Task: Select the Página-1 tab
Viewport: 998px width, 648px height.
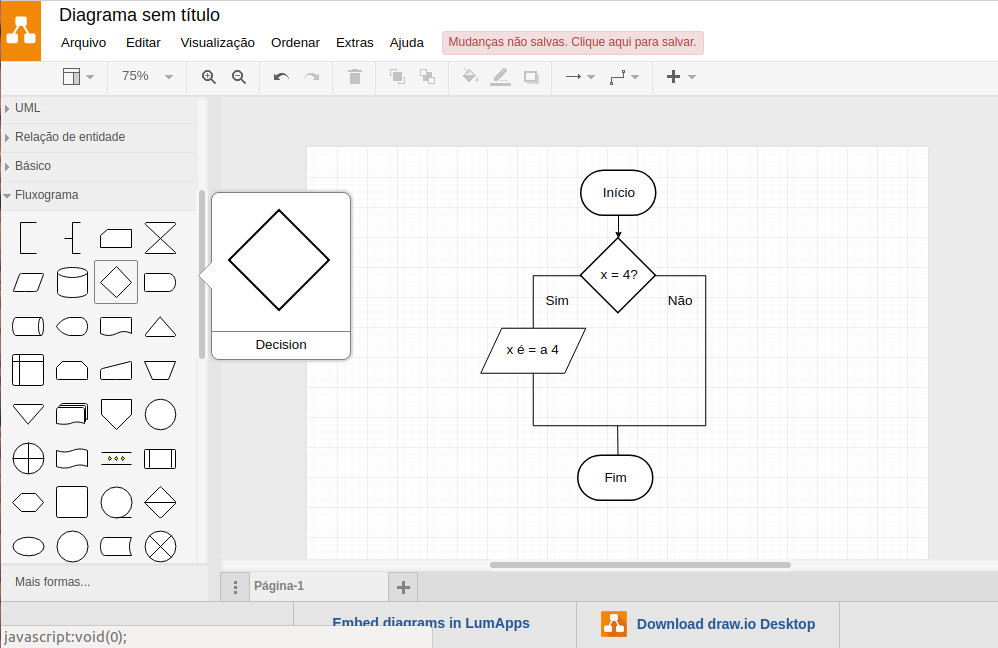Action: click(318, 586)
